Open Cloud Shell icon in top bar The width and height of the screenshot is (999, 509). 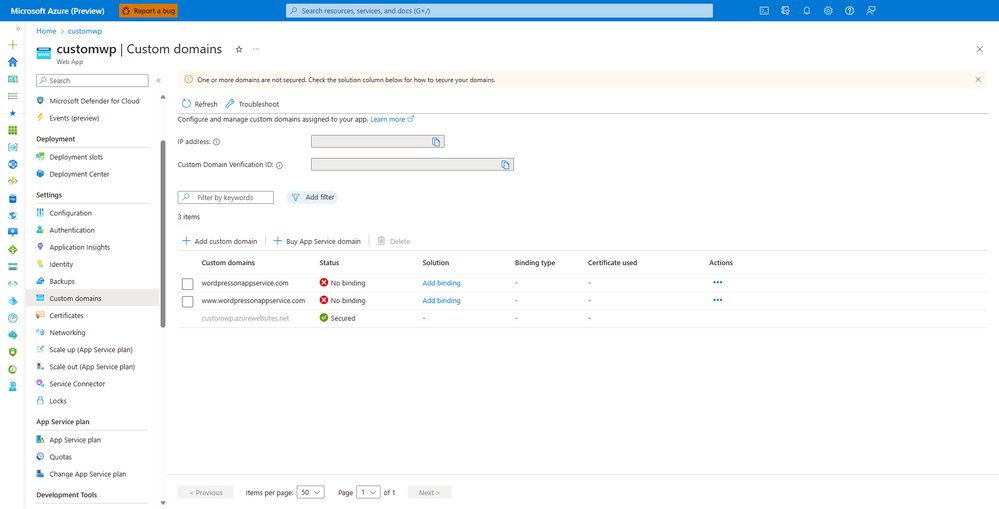pyautogui.click(x=764, y=11)
